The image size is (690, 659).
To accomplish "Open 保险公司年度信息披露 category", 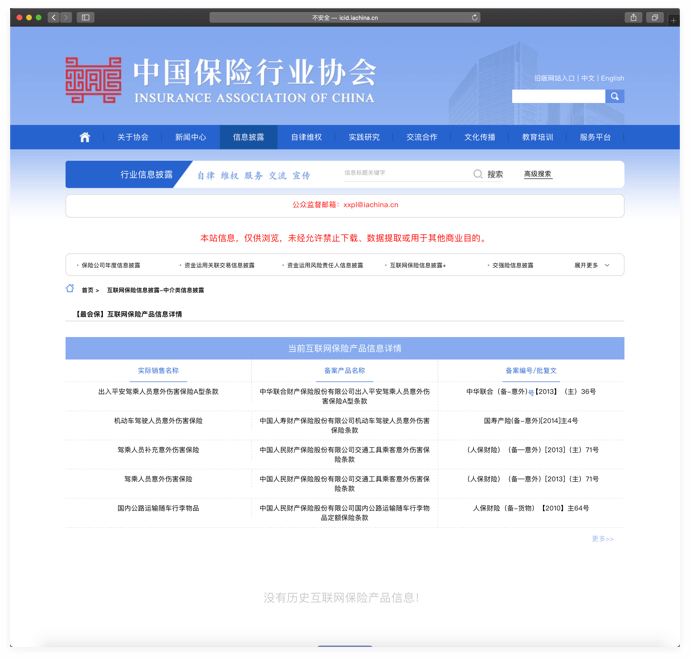I will (x=110, y=265).
